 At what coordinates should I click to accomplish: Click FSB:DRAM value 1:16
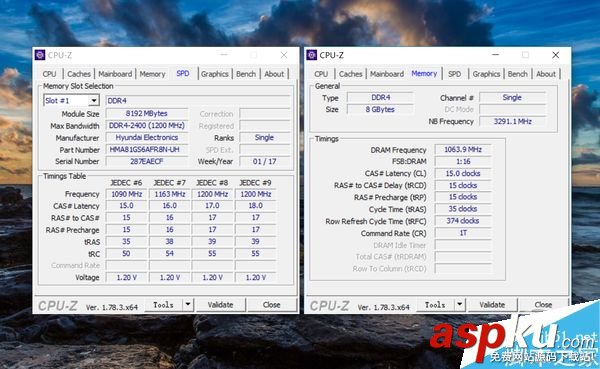click(x=463, y=162)
